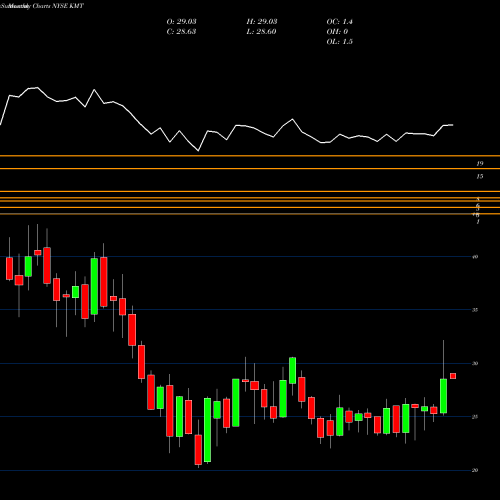Screen dimensions: 500x500
Task: Click the 19 indicator level label
Action: (x=480, y=164)
